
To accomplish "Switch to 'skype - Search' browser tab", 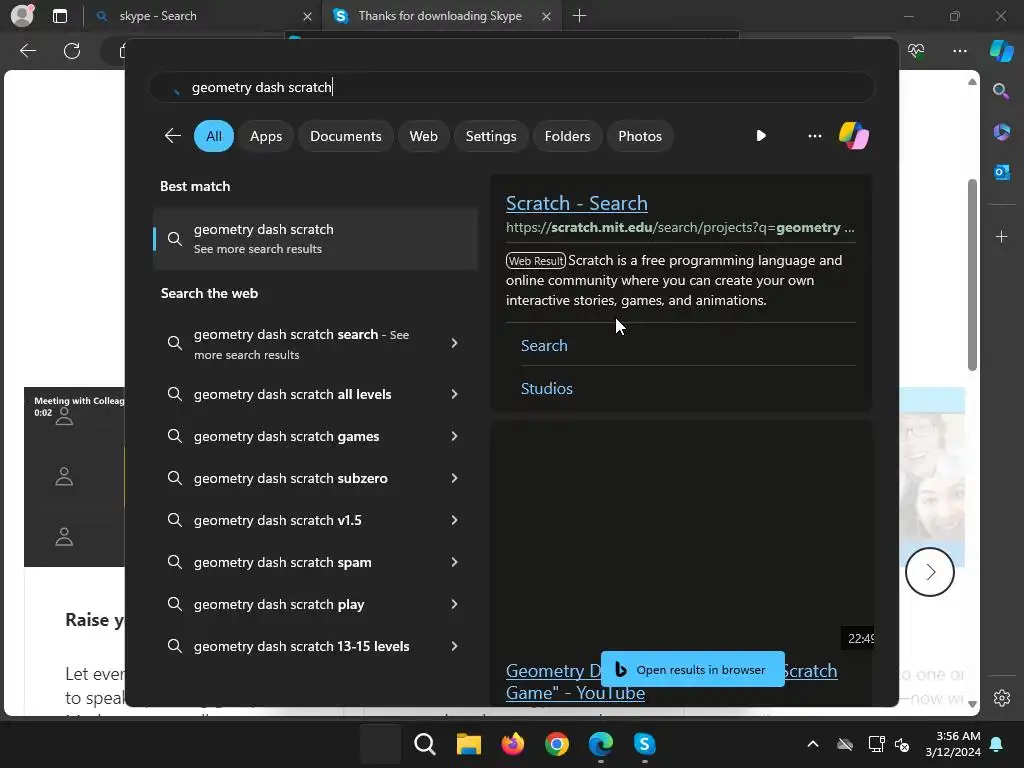I will (202, 16).
